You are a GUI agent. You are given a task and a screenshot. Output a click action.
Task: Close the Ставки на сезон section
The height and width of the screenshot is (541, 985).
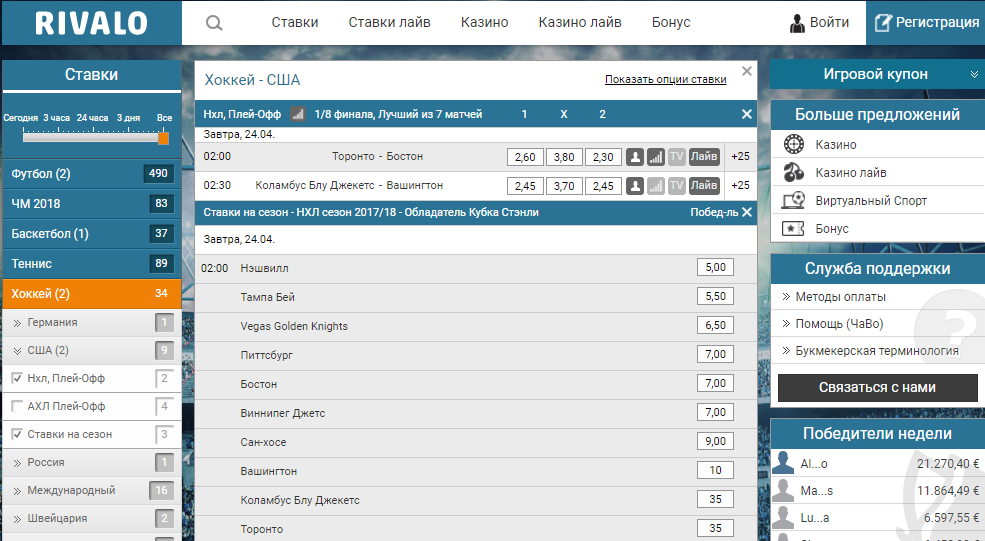(x=746, y=212)
